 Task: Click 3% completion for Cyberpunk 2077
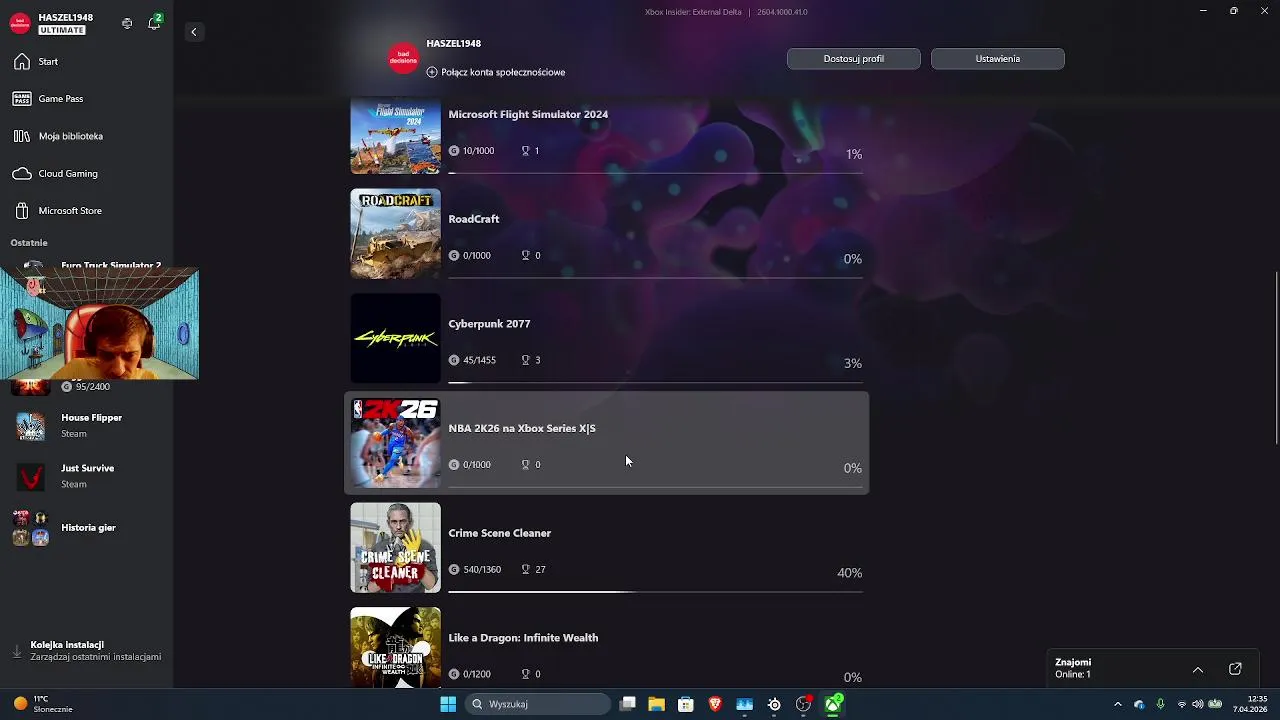[x=852, y=363]
